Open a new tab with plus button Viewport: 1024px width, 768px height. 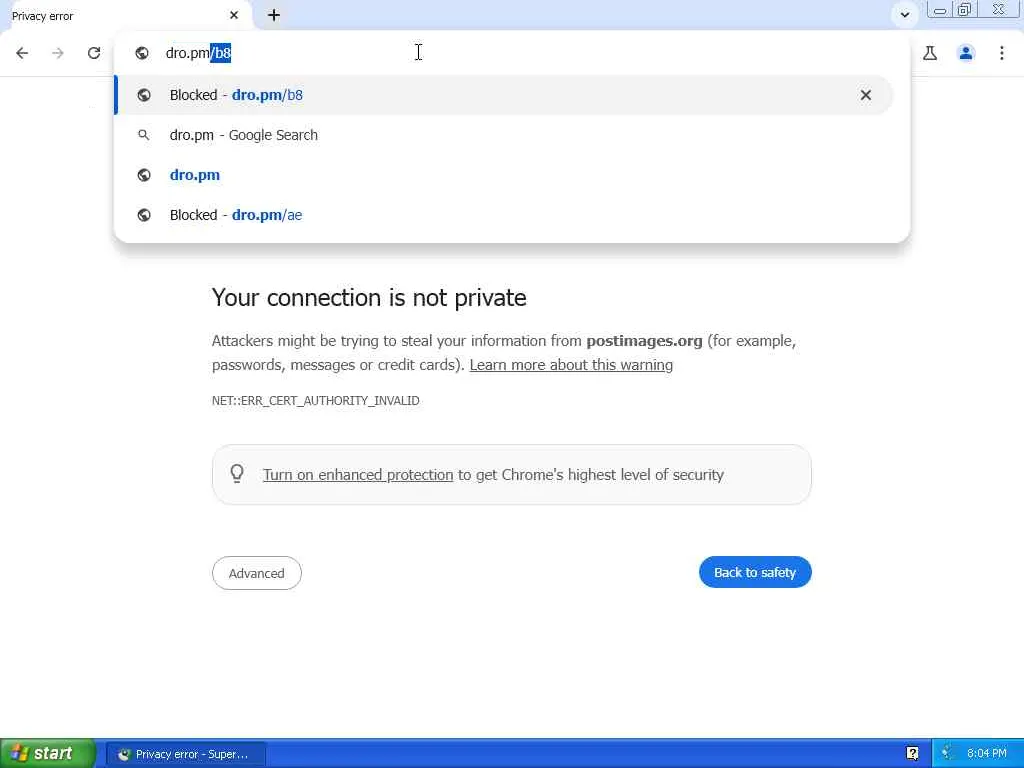coord(274,15)
